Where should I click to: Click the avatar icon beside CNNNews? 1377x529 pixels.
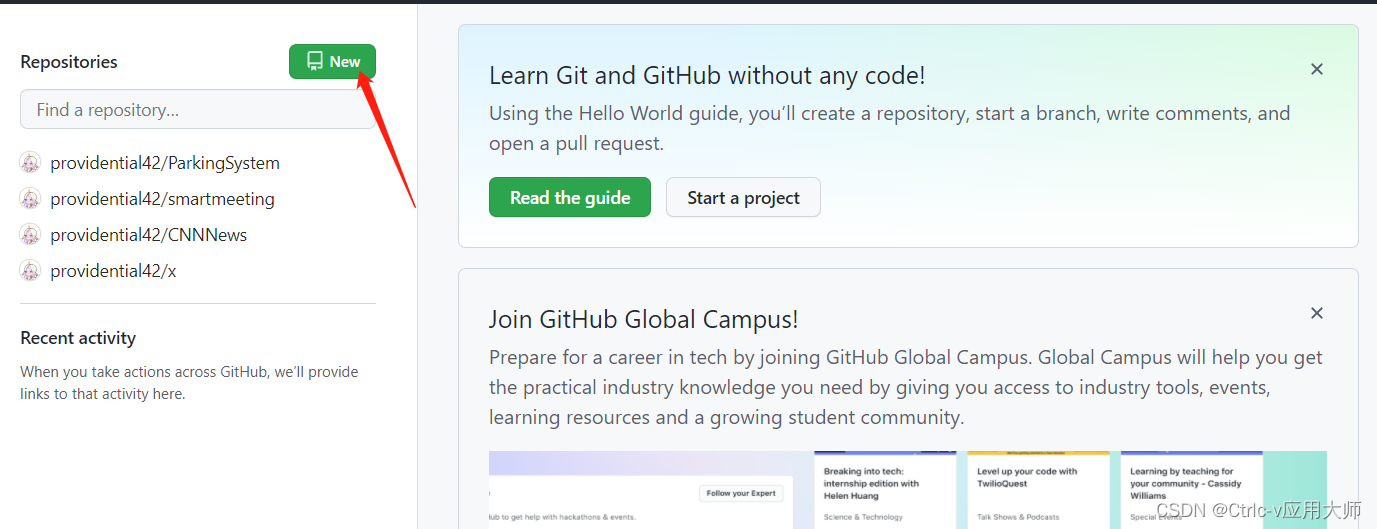[x=30, y=235]
